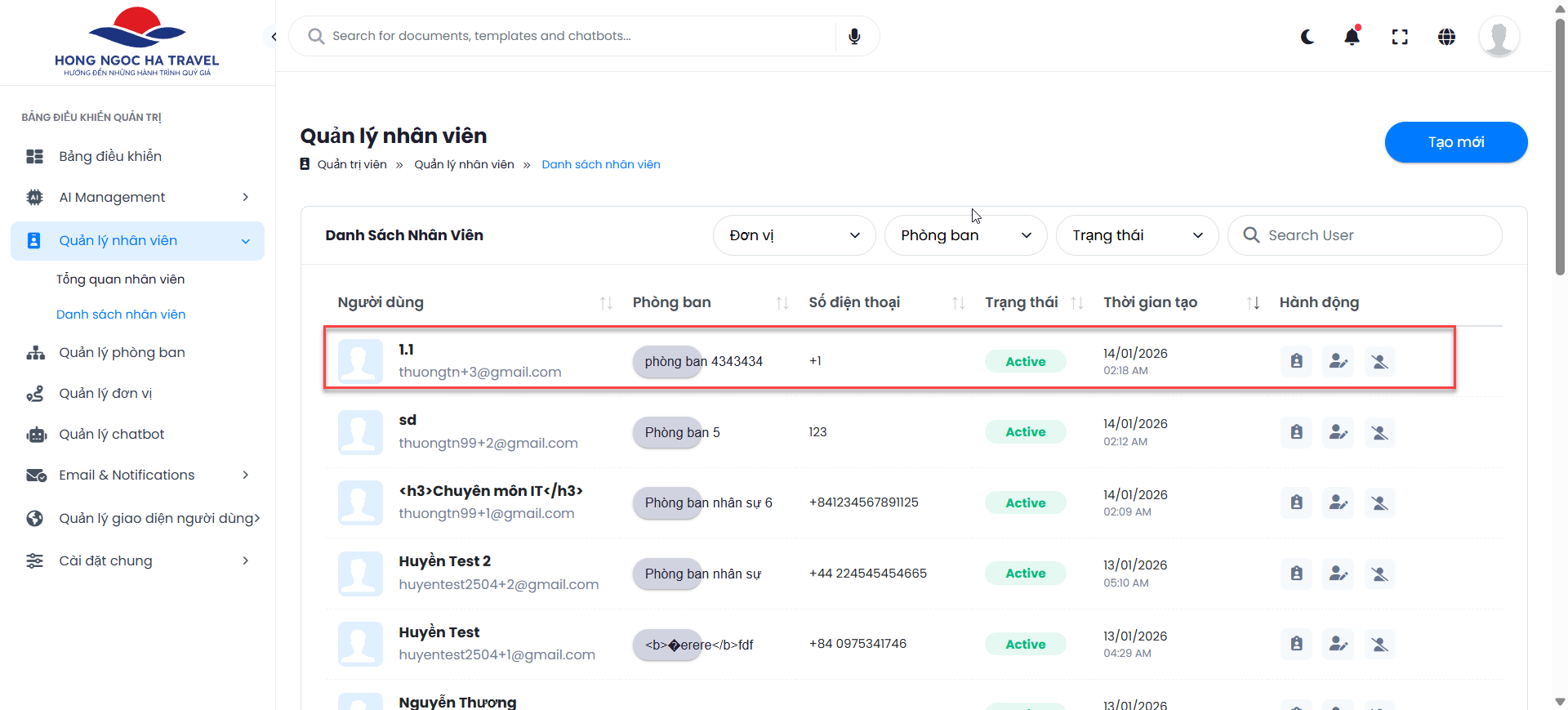Select Tổng quan nhân viên submenu item
This screenshot has width=1568, height=710.
point(120,279)
